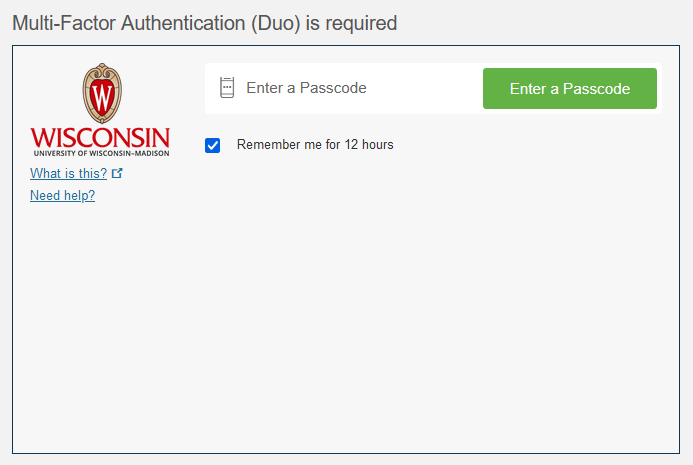Screen dimensions: 693x465
Task: Click the placeholder text Enter a Passcode
Action: [x=306, y=88]
